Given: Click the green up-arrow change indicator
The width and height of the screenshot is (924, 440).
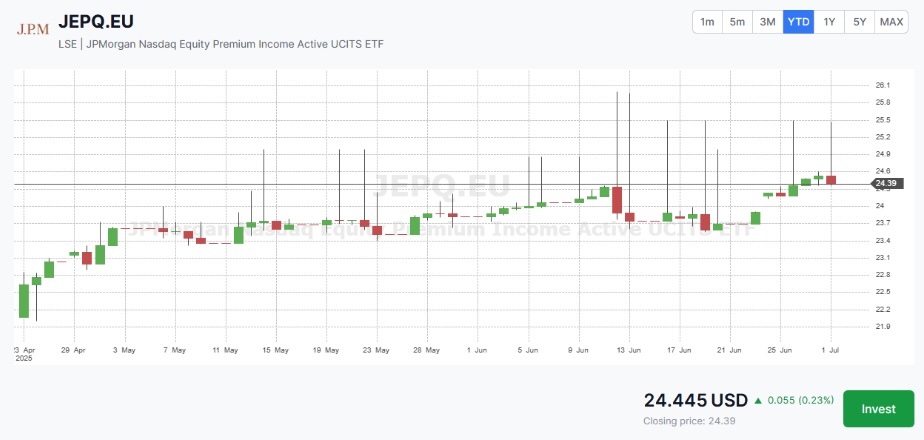Looking at the screenshot, I should (x=758, y=401).
